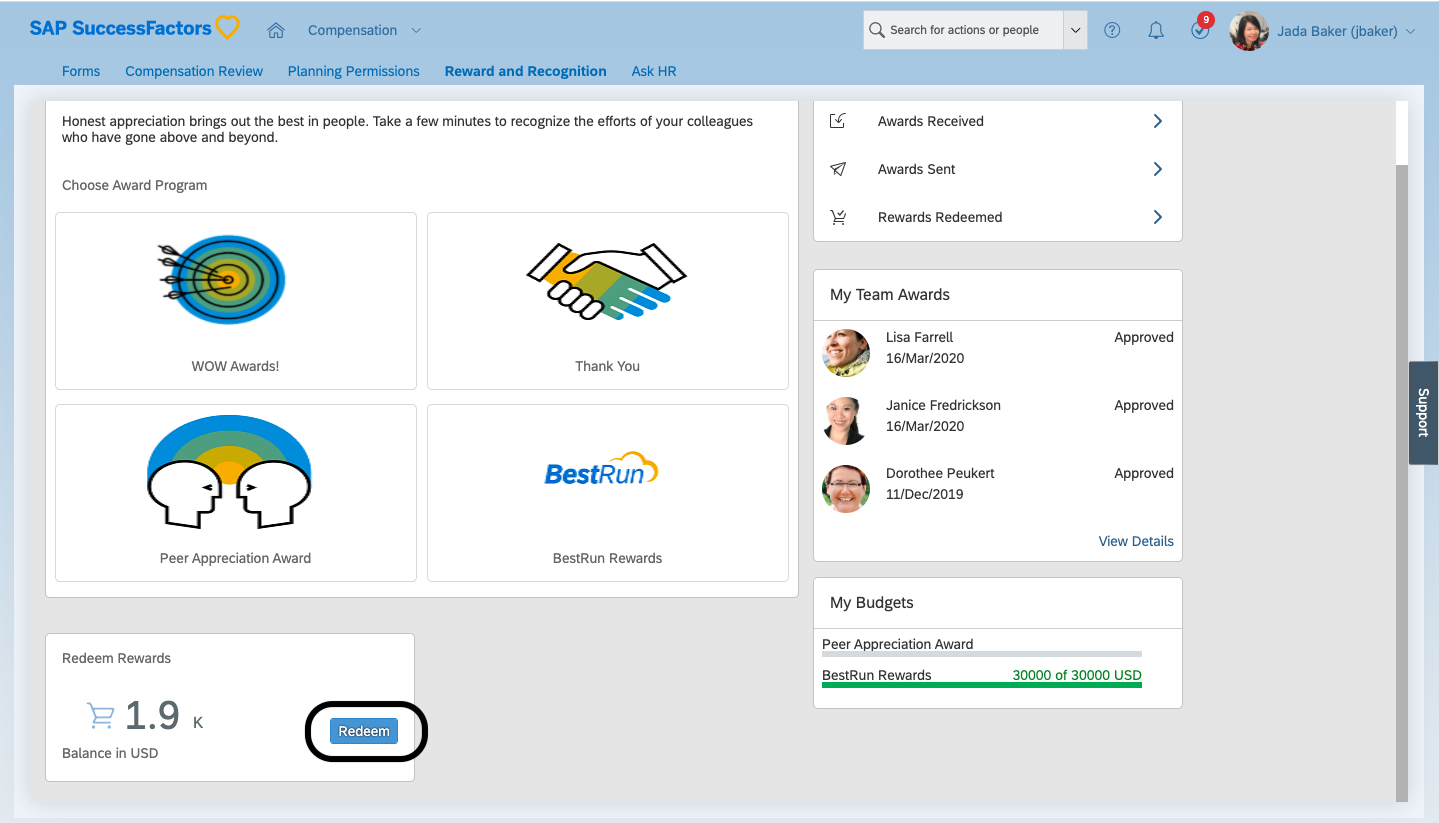Open the Jada Baker (jbaker) user menu
1439x823 pixels.
1346,31
